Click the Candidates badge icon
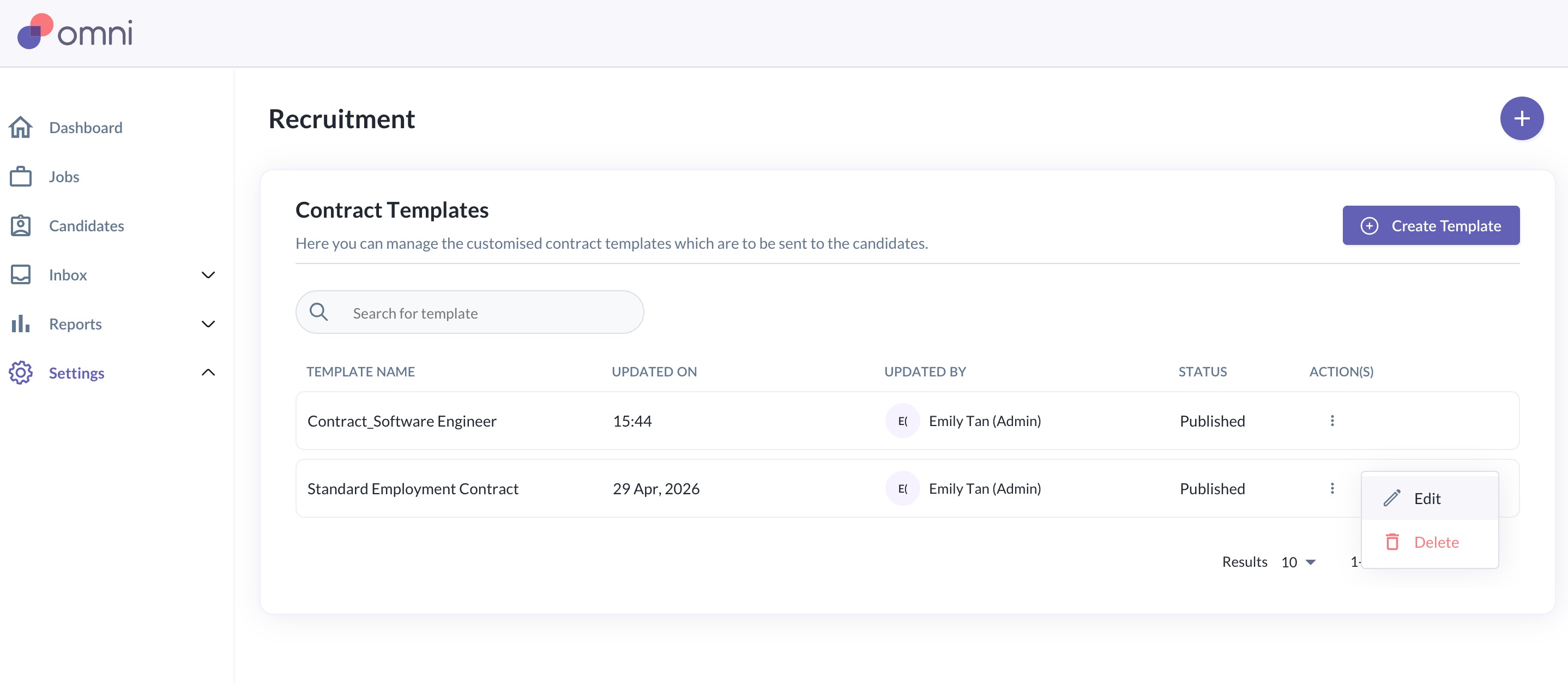The width and height of the screenshot is (1568, 683). pos(21,225)
